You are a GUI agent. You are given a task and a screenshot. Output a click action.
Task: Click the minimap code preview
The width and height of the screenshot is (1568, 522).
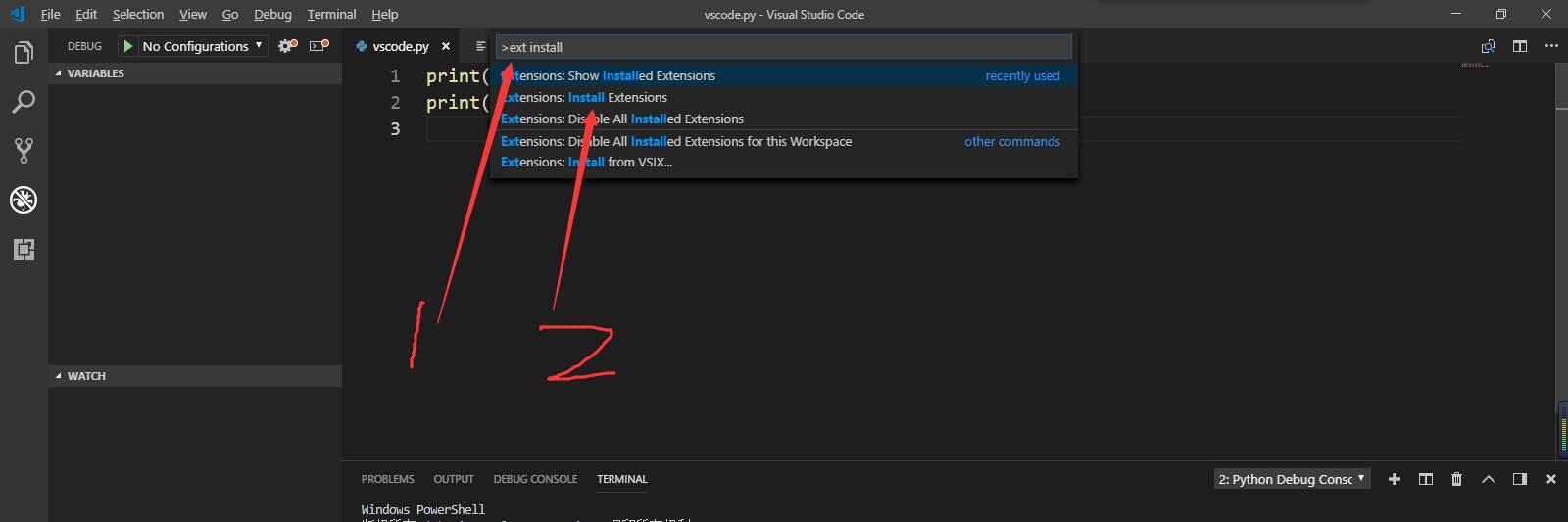tap(1475, 65)
